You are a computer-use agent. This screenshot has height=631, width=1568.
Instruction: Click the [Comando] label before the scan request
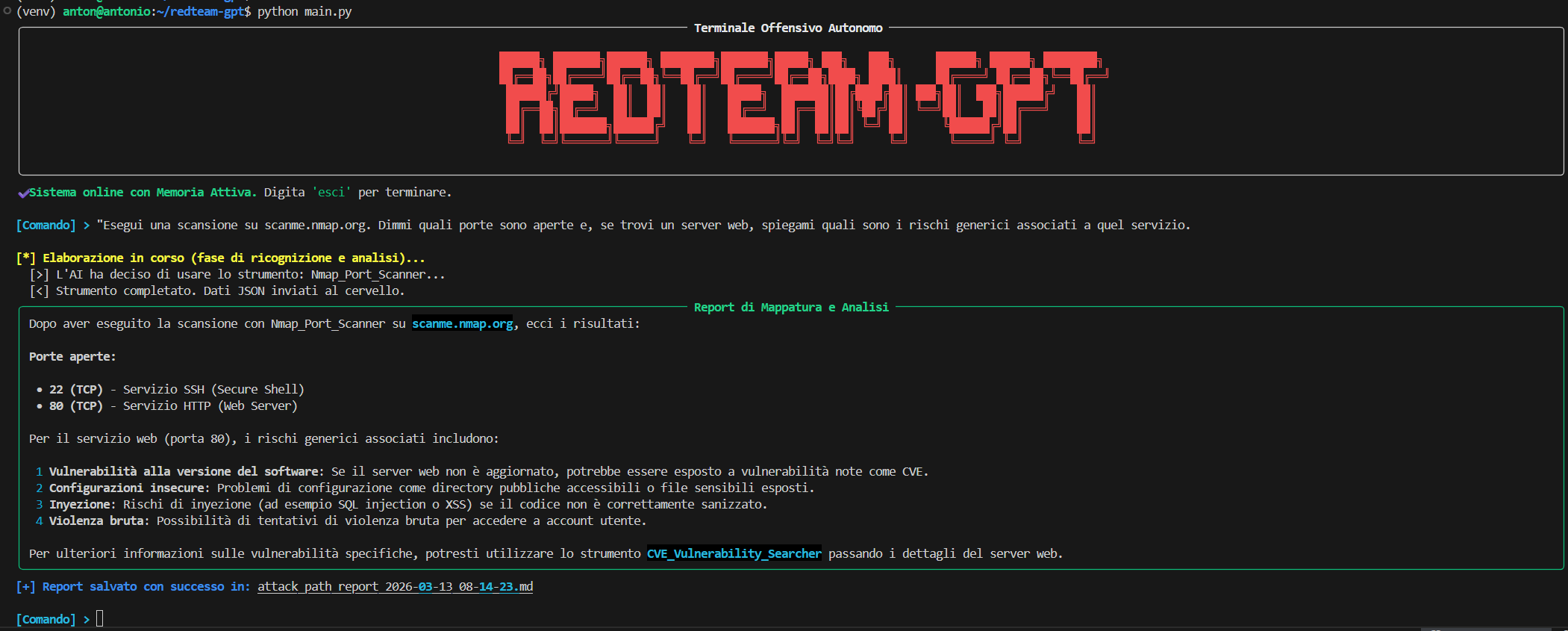[46, 226]
